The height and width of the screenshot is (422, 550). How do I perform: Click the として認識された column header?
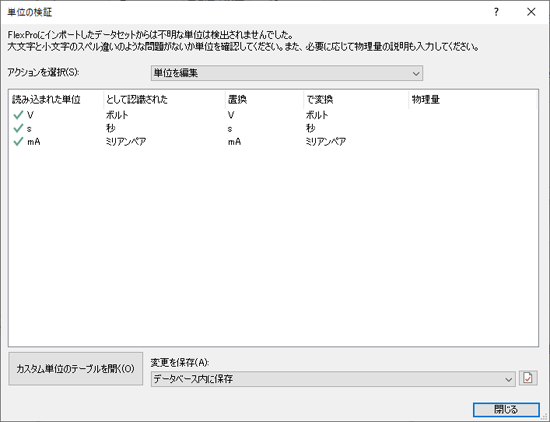(x=137, y=100)
